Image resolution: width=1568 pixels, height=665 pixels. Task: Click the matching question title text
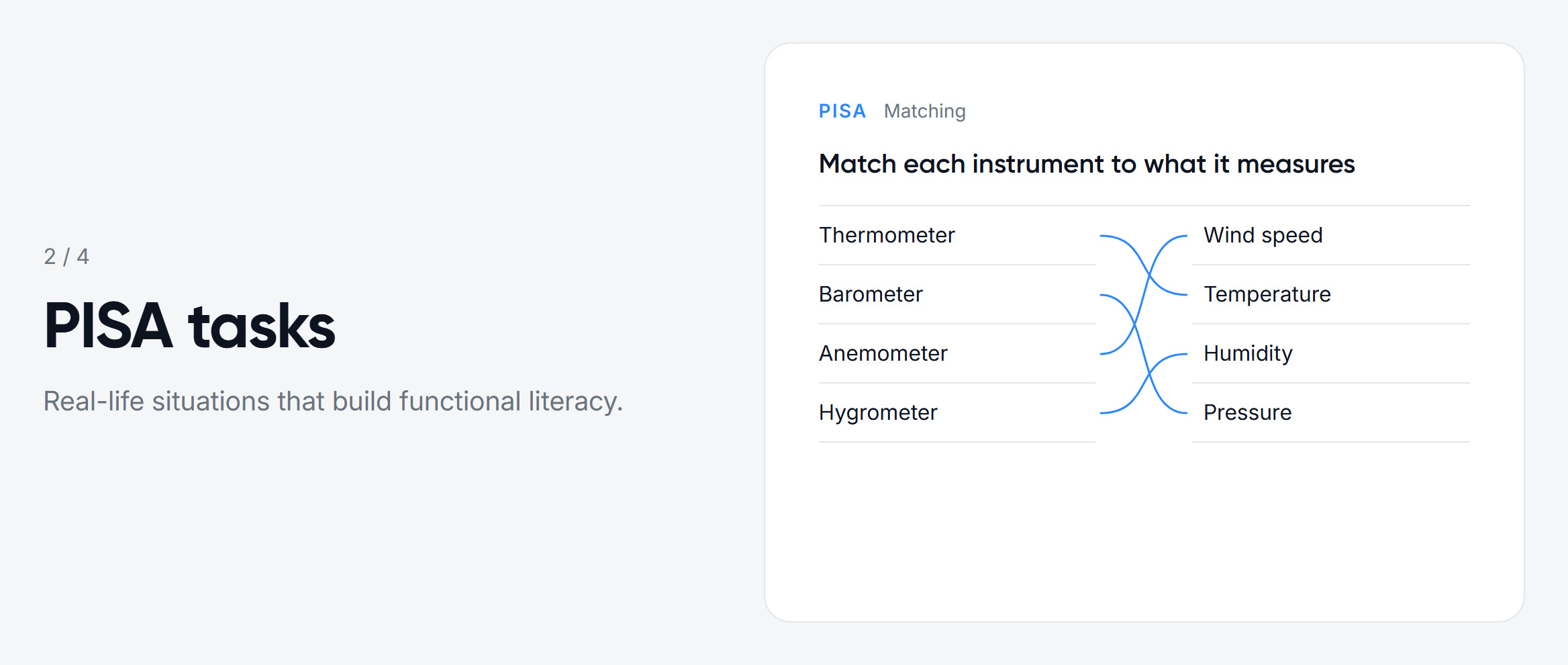pyautogui.click(x=1087, y=164)
